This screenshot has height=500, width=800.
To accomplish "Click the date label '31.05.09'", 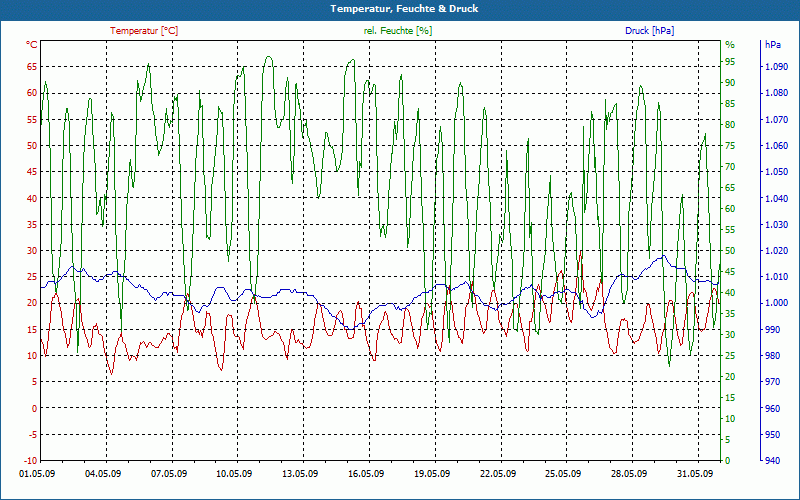I will point(695,473).
